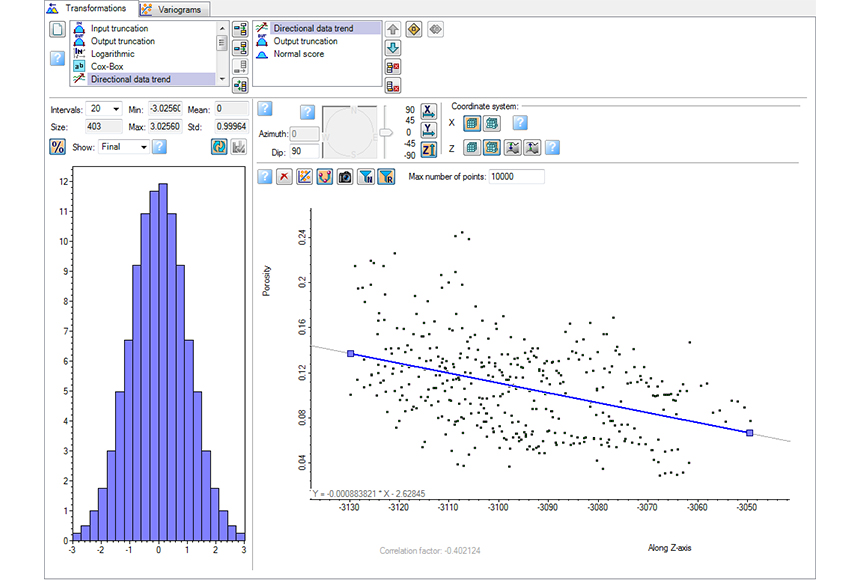Select the camera snapshot icon above the crossplot
The height and width of the screenshot is (580, 860).
(345, 176)
